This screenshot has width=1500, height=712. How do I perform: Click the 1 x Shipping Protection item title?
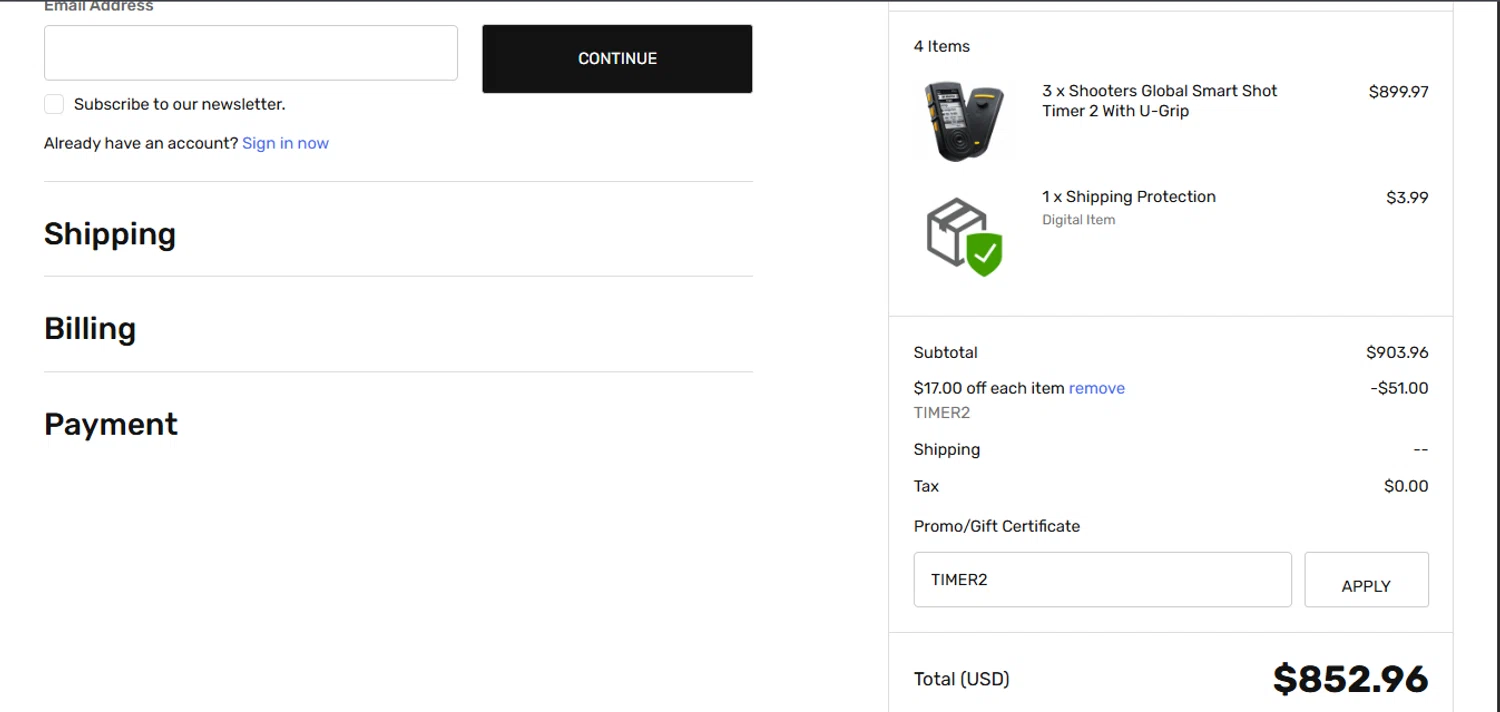pyautogui.click(x=1129, y=197)
